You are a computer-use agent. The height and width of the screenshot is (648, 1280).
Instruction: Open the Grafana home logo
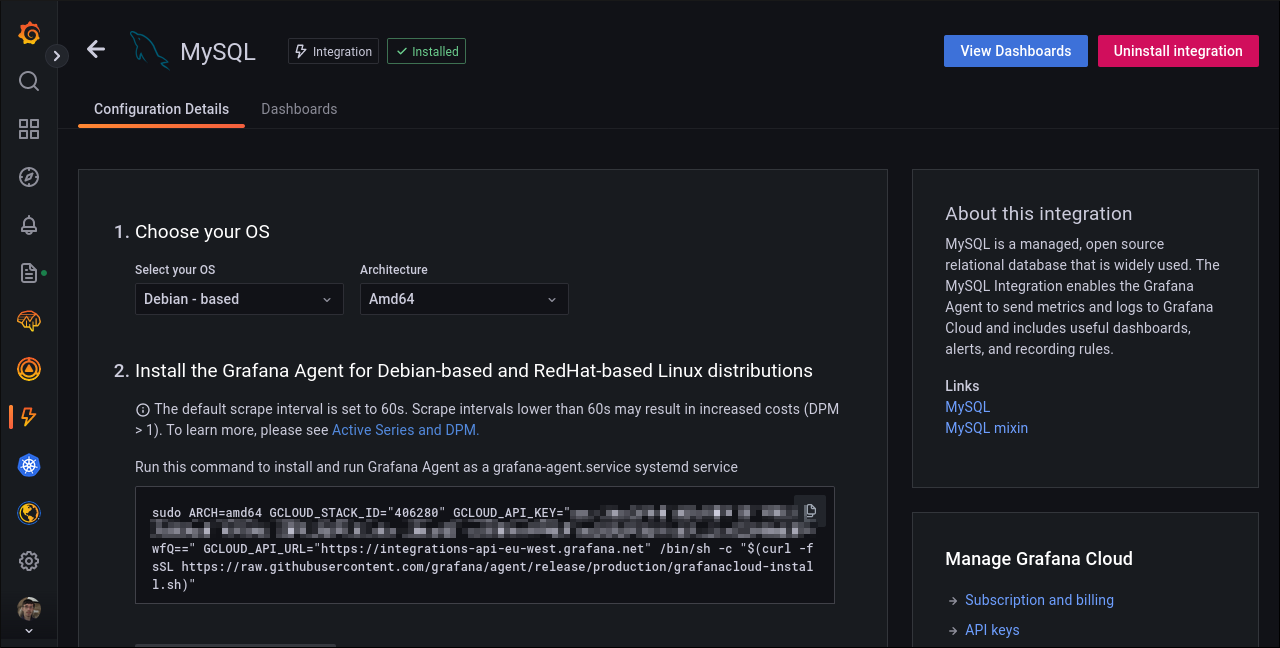tap(28, 33)
